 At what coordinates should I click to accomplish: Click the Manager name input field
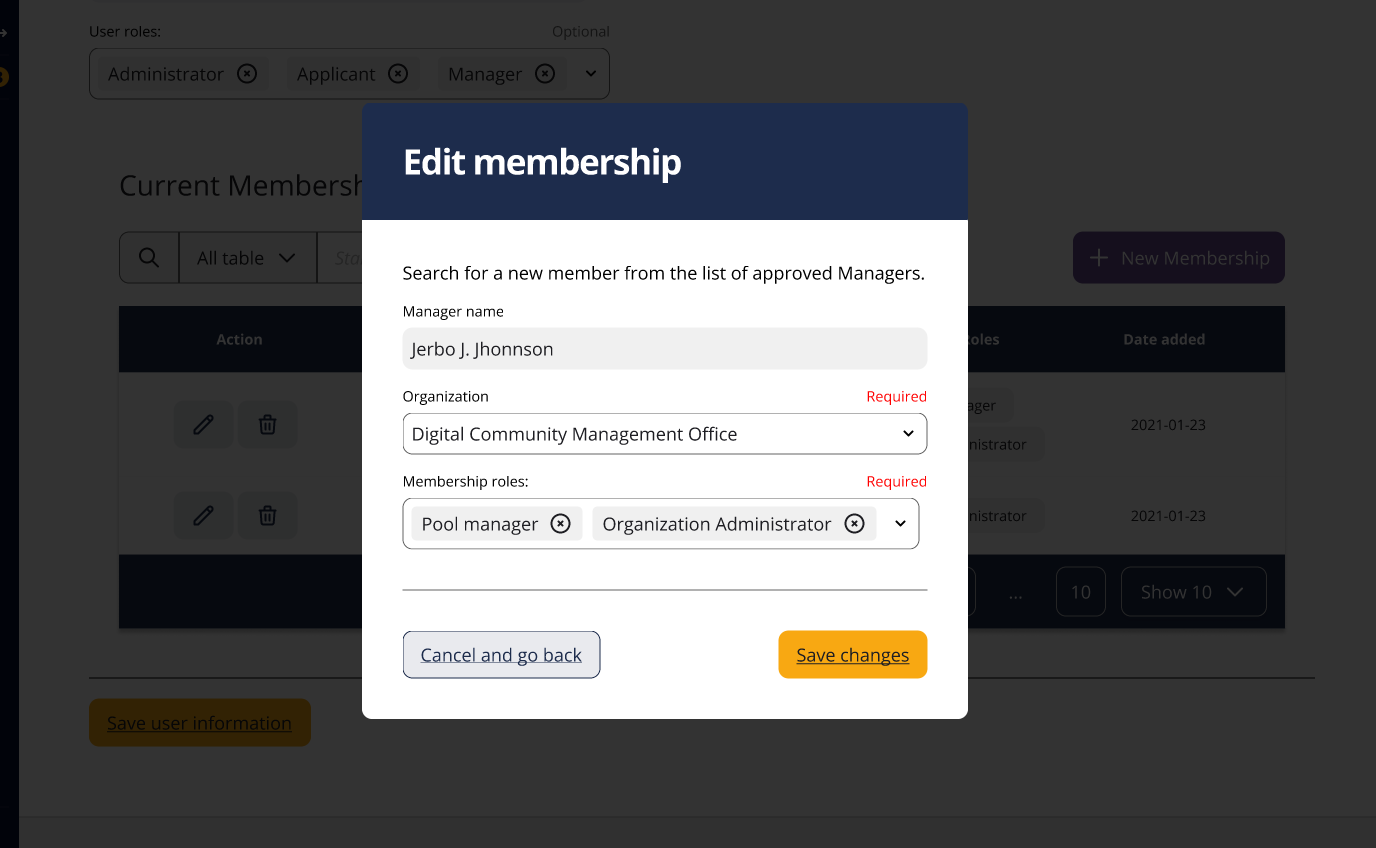click(664, 349)
